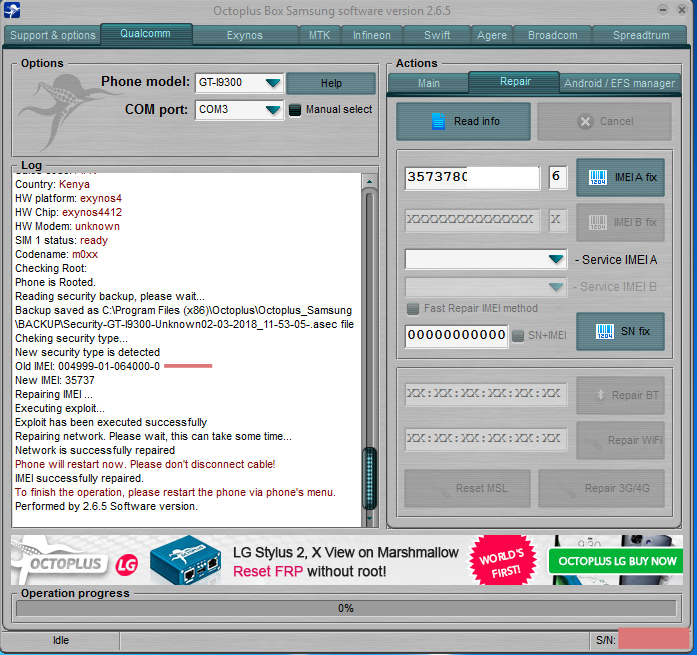
Task: Open the COM port dropdown
Action: pos(272,110)
